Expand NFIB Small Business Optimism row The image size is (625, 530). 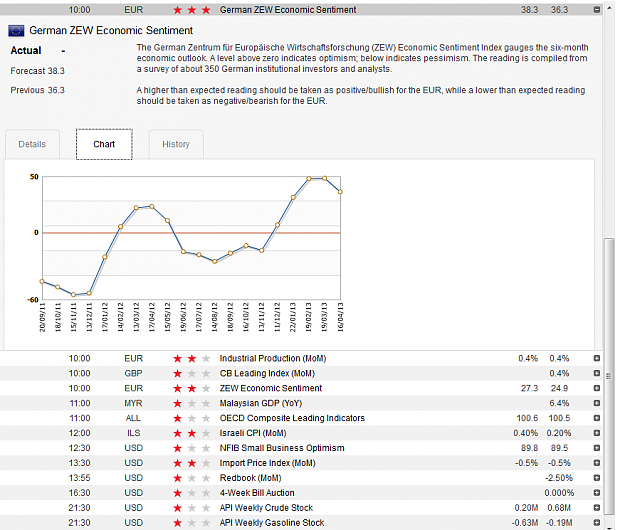(x=597, y=448)
